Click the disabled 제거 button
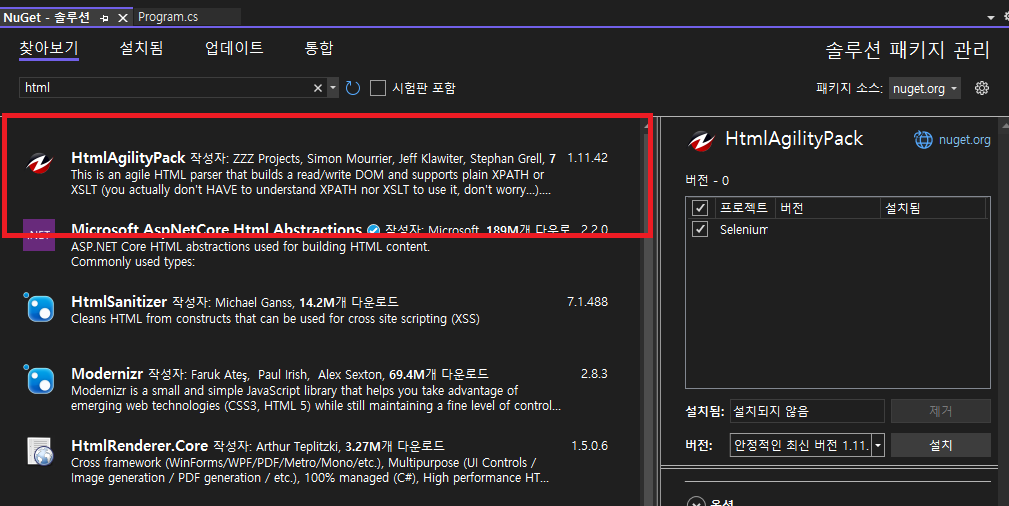Viewport: 1009px width, 506px height. coord(940,411)
